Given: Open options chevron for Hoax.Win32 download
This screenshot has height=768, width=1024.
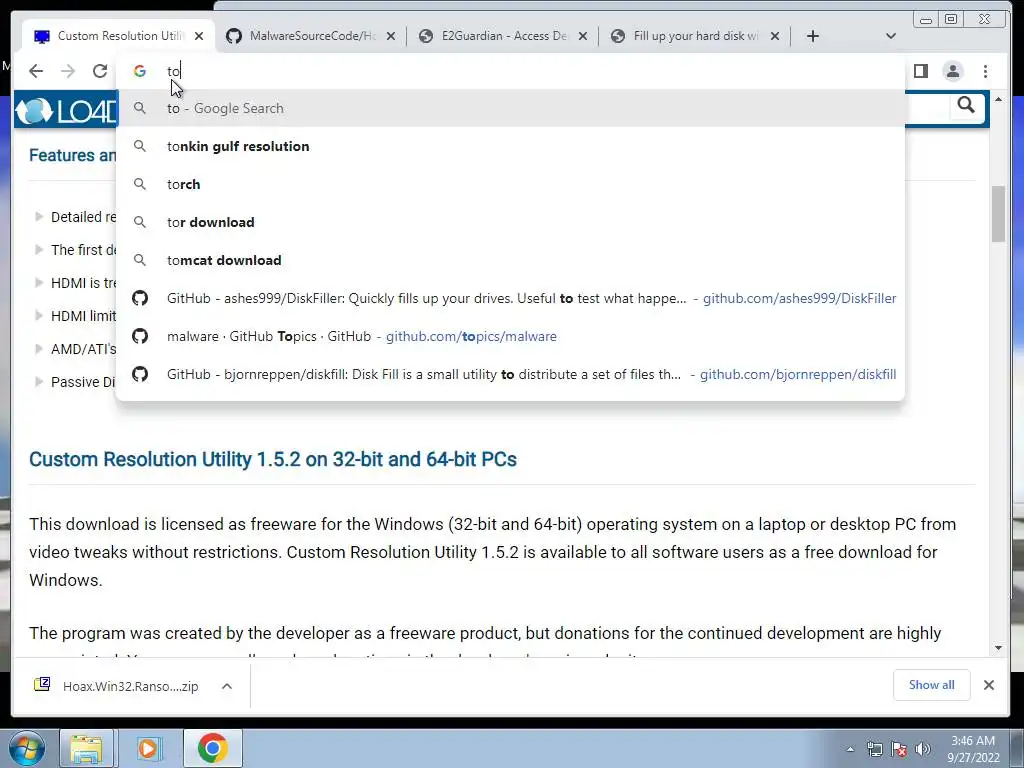Looking at the screenshot, I should coord(227,686).
